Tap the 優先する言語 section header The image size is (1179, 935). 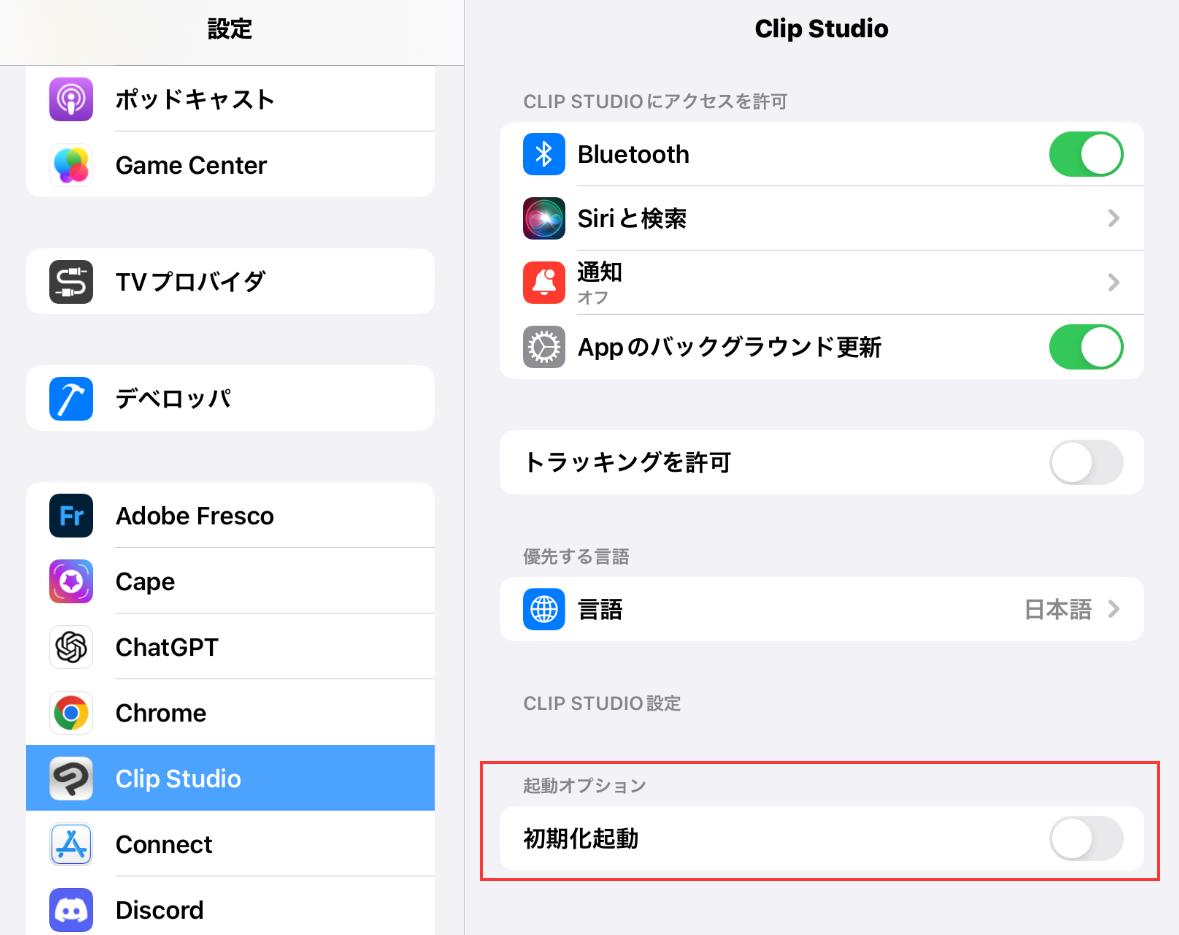pyautogui.click(x=576, y=557)
